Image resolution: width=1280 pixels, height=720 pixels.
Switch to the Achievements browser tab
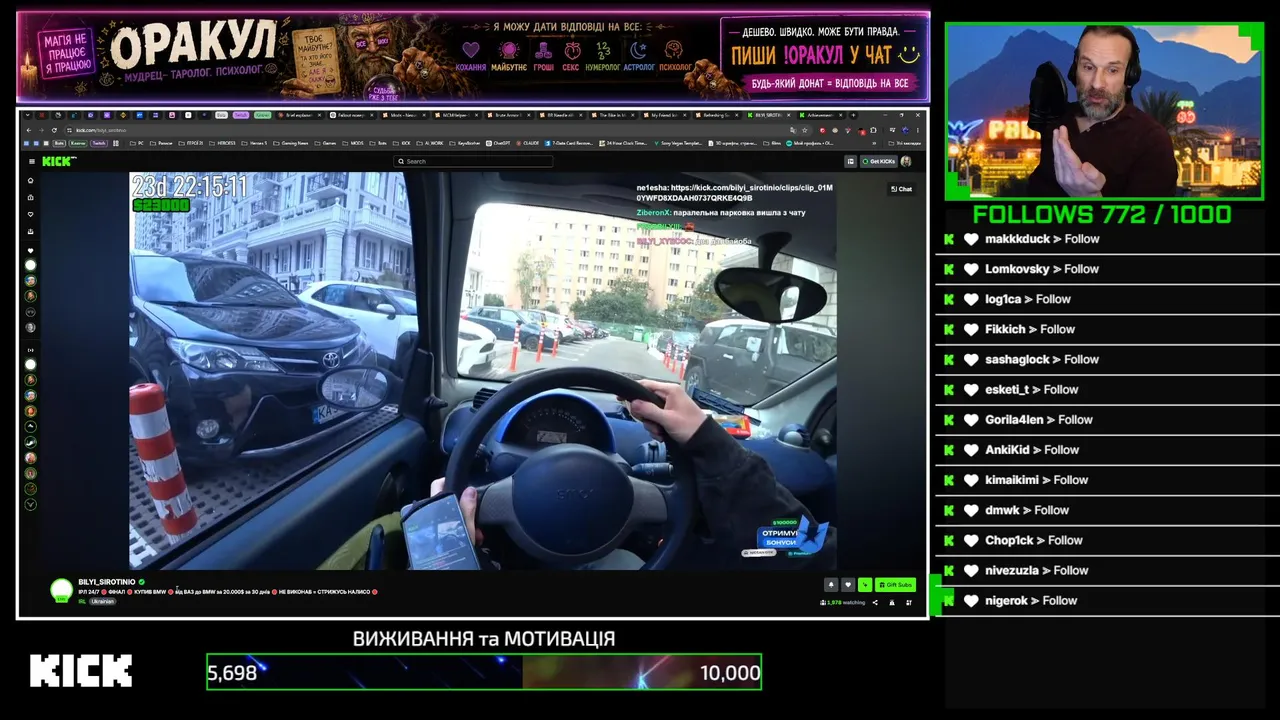click(821, 115)
